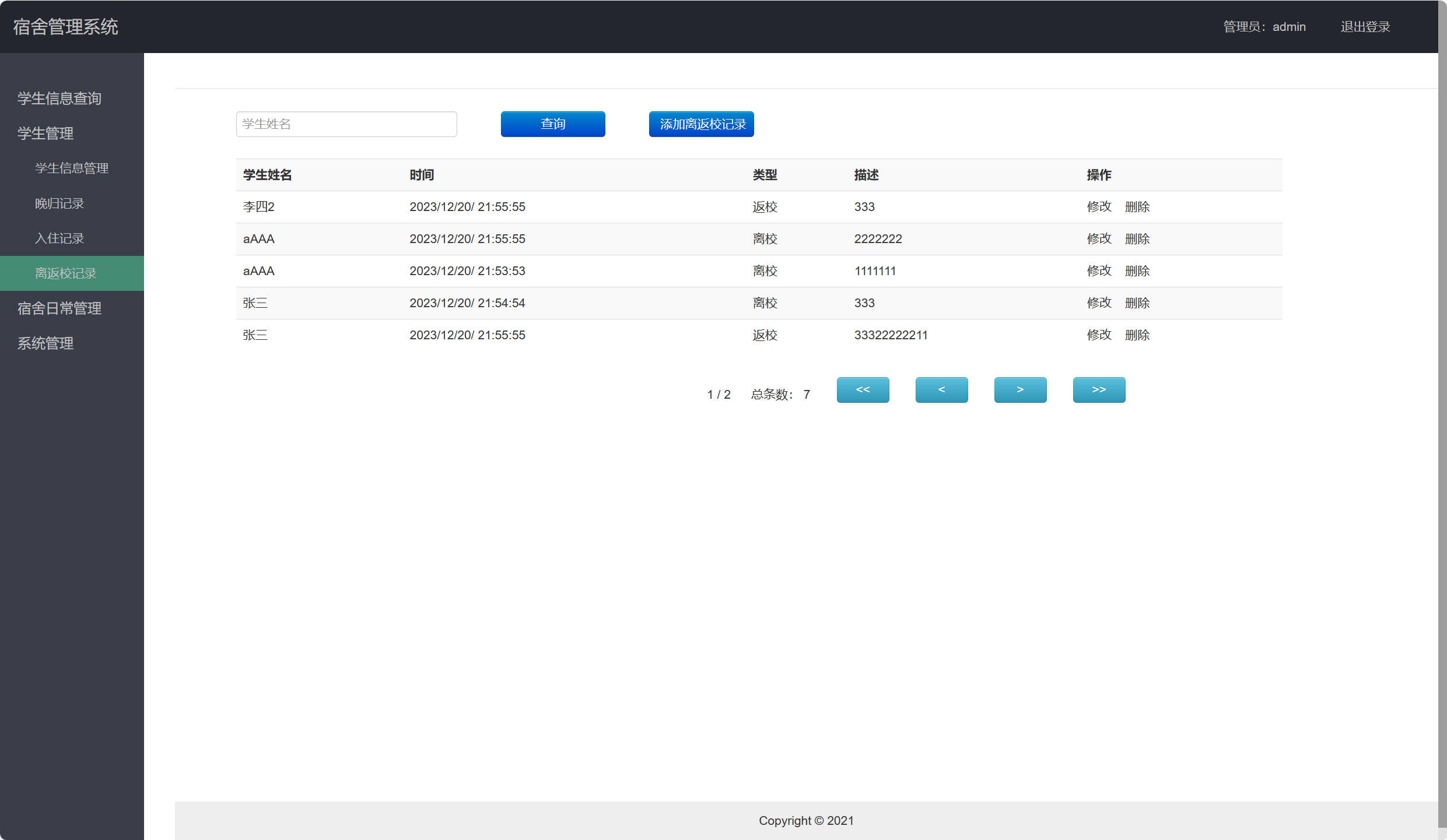Click 修改 for 李四2 record
The image size is (1447, 840).
coord(1099,207)
